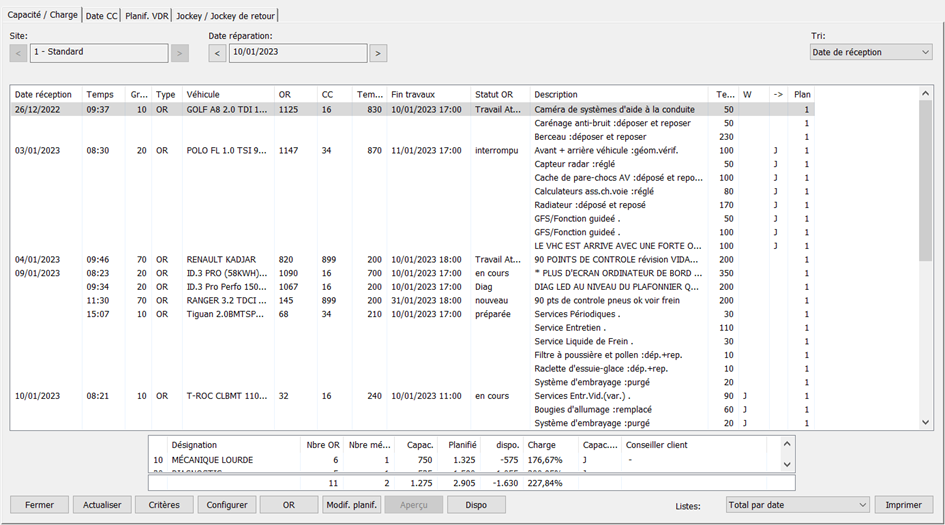Select the Tiguan 2.0BMTSP row
945x525 pixels.
(412, 314)
